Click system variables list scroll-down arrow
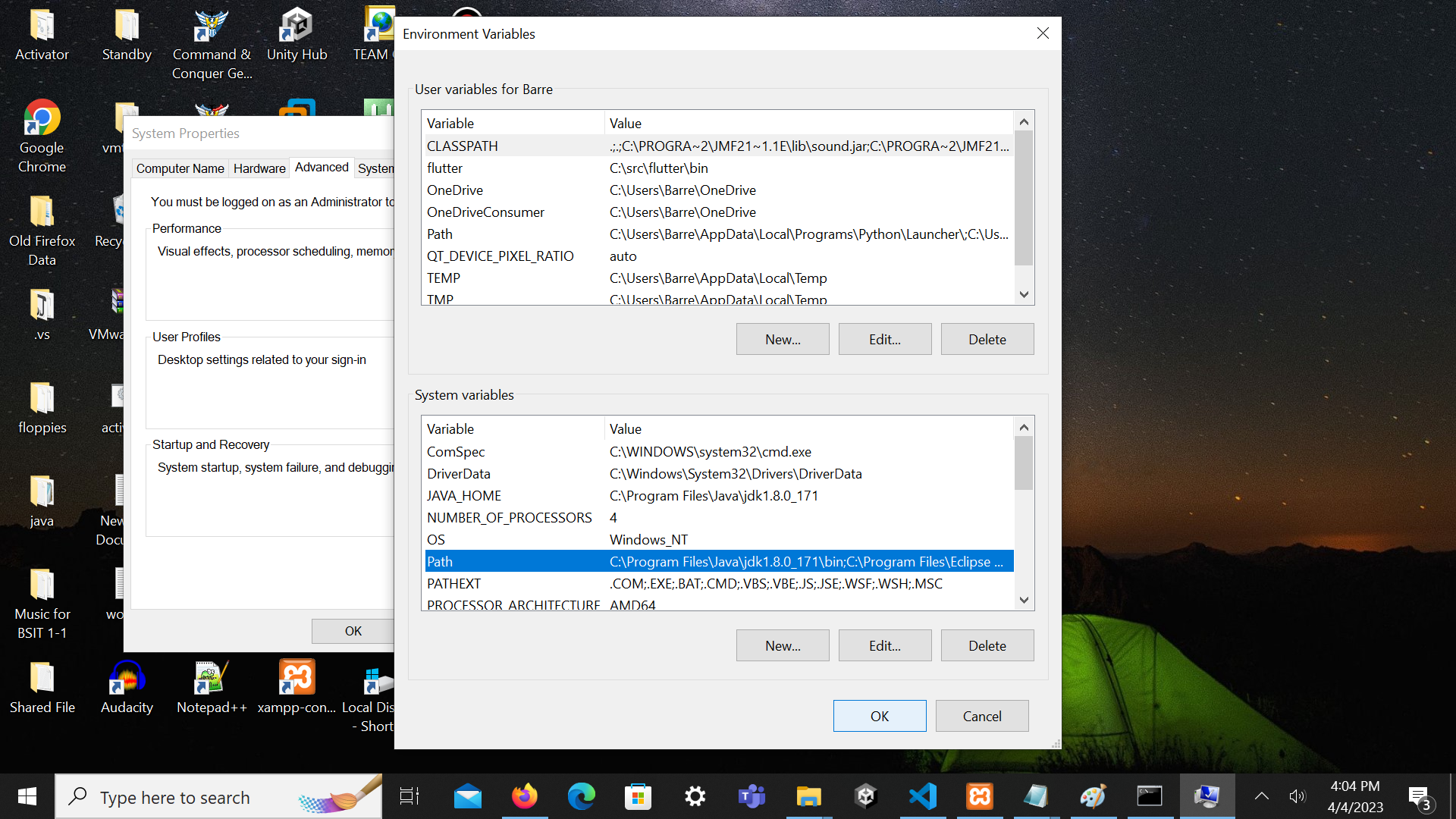This screenshot has width=1456, height=819. pos(1024,600)
